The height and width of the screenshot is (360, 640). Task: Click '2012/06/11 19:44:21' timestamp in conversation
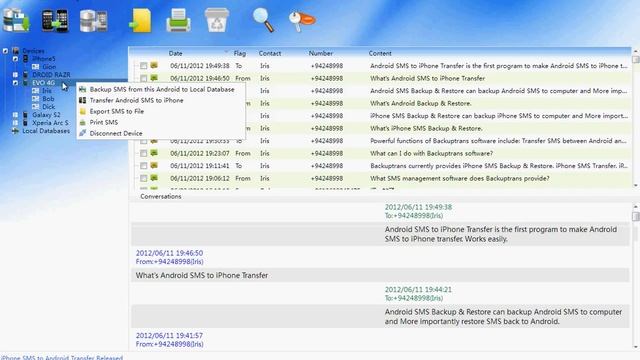point(418,289)
